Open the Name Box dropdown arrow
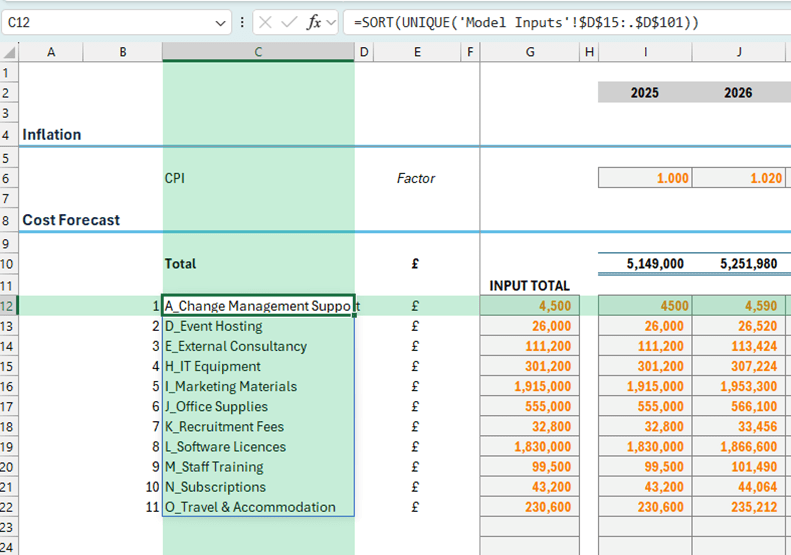This screenshot has height=555, width=791. pos(221,22)
